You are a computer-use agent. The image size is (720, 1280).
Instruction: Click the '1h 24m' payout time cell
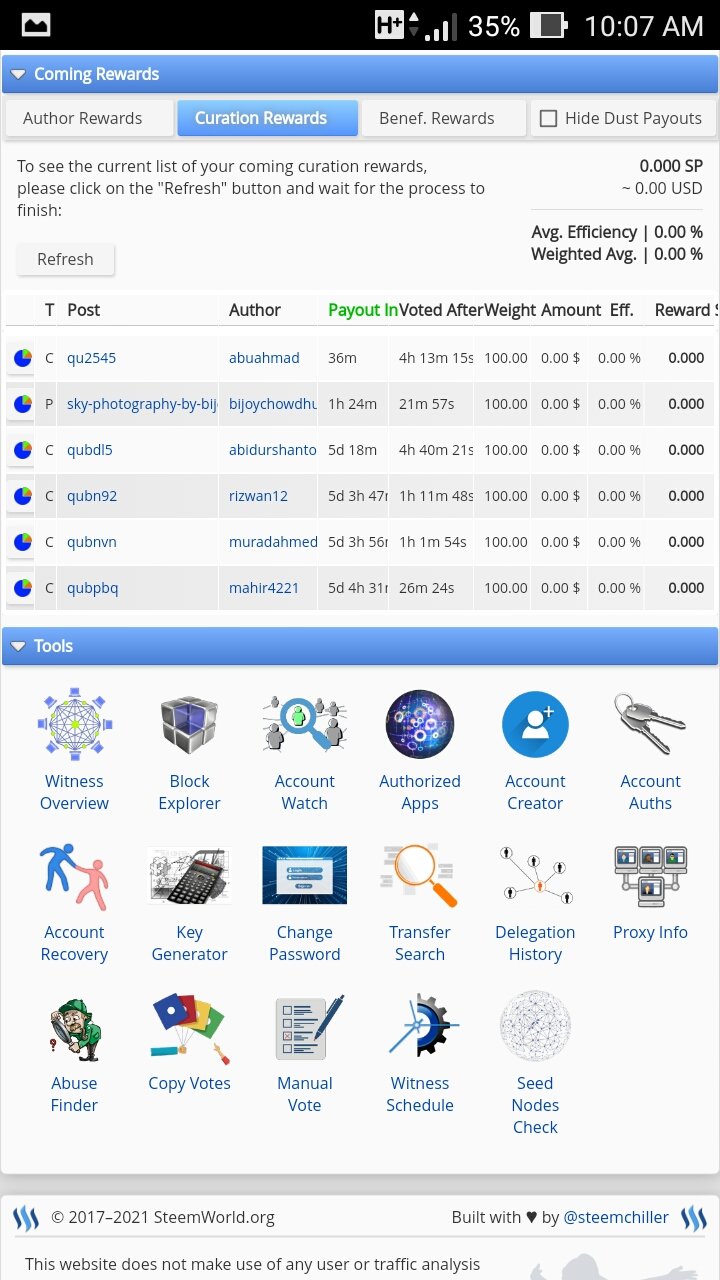(352, 404)
